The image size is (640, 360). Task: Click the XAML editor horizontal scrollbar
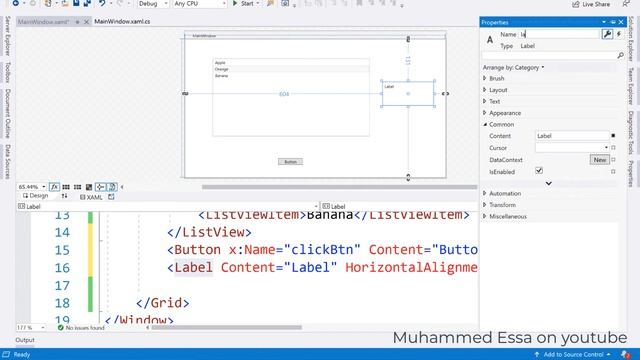[227, 327]
